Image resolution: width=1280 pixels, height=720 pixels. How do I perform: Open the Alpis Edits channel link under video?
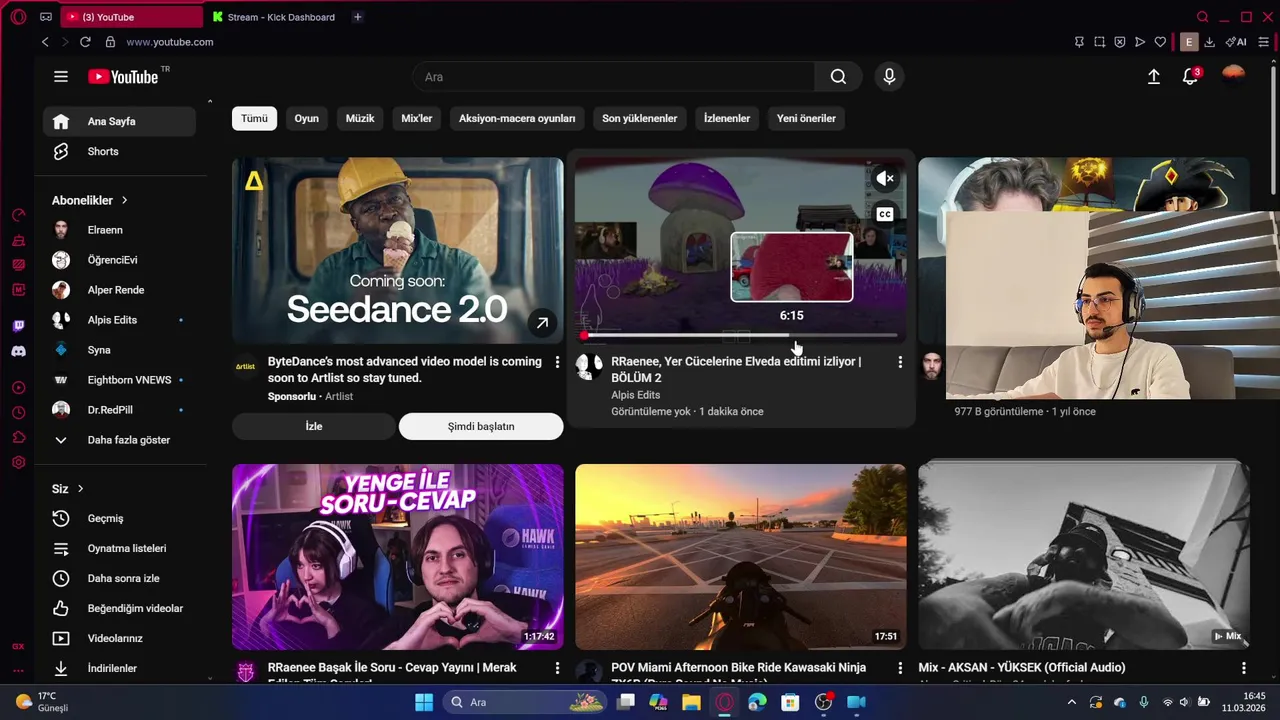tap(636, 395)
